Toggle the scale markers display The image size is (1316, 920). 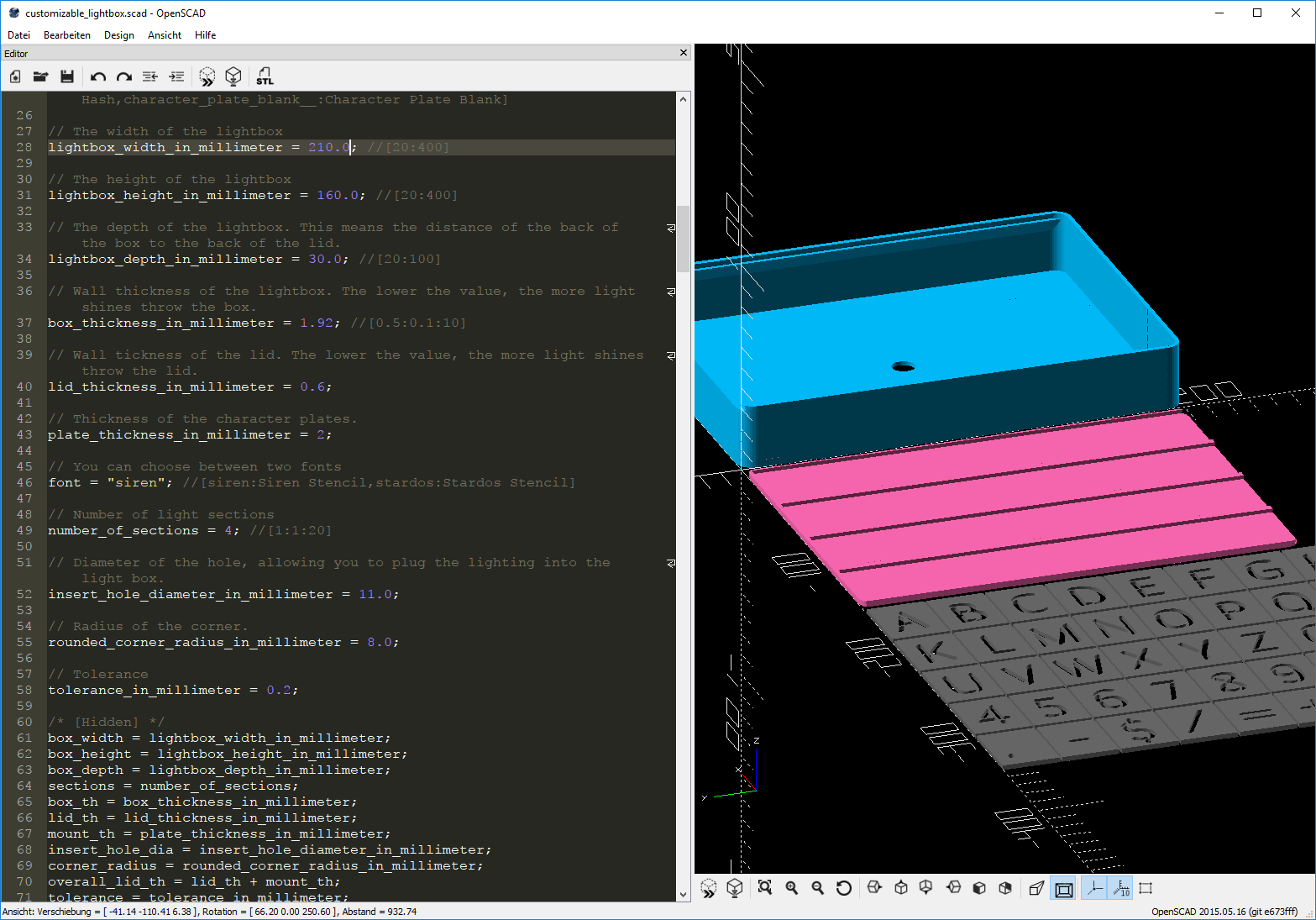(x=1121, y=888)
